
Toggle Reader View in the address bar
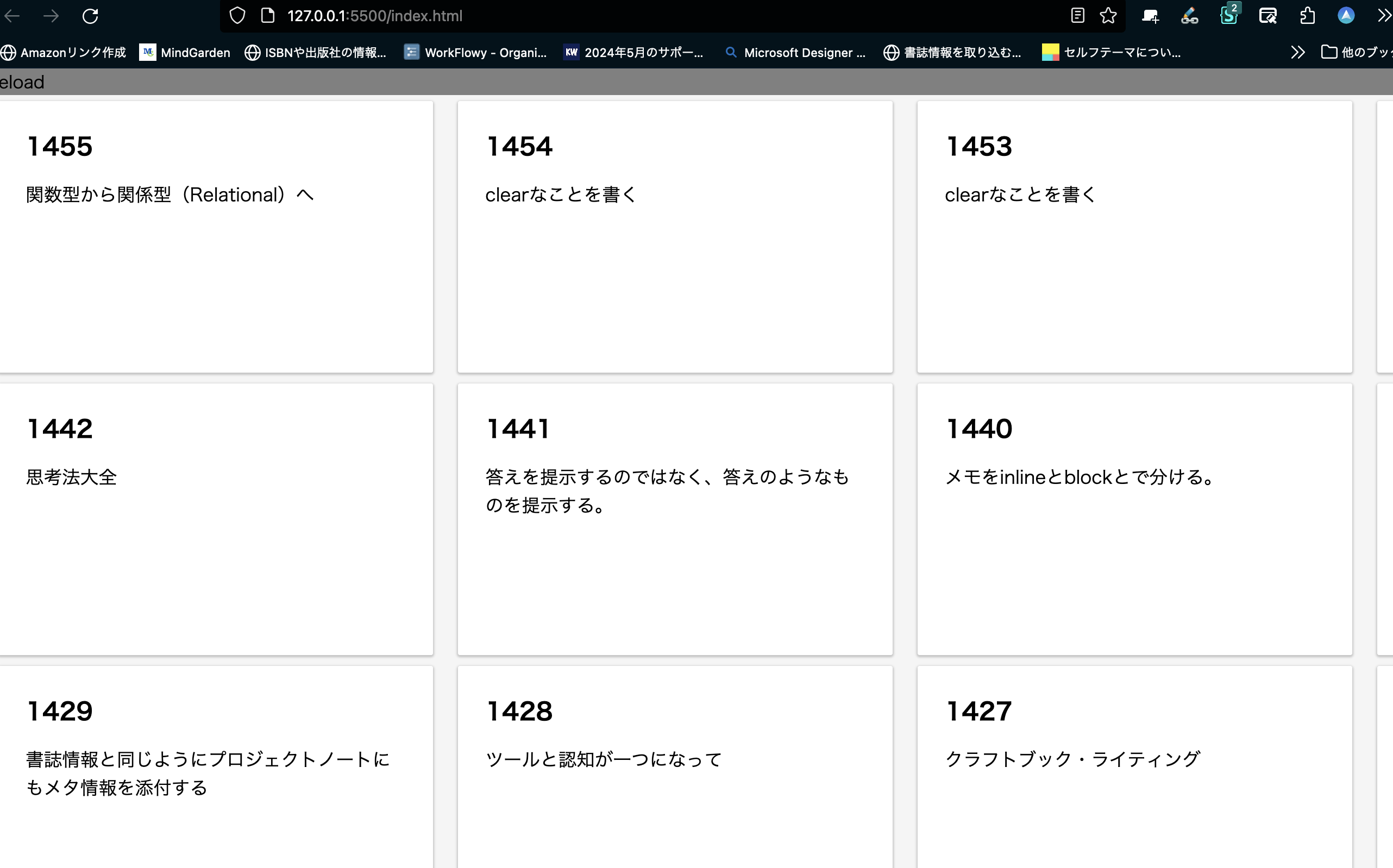pos(1077,16)
